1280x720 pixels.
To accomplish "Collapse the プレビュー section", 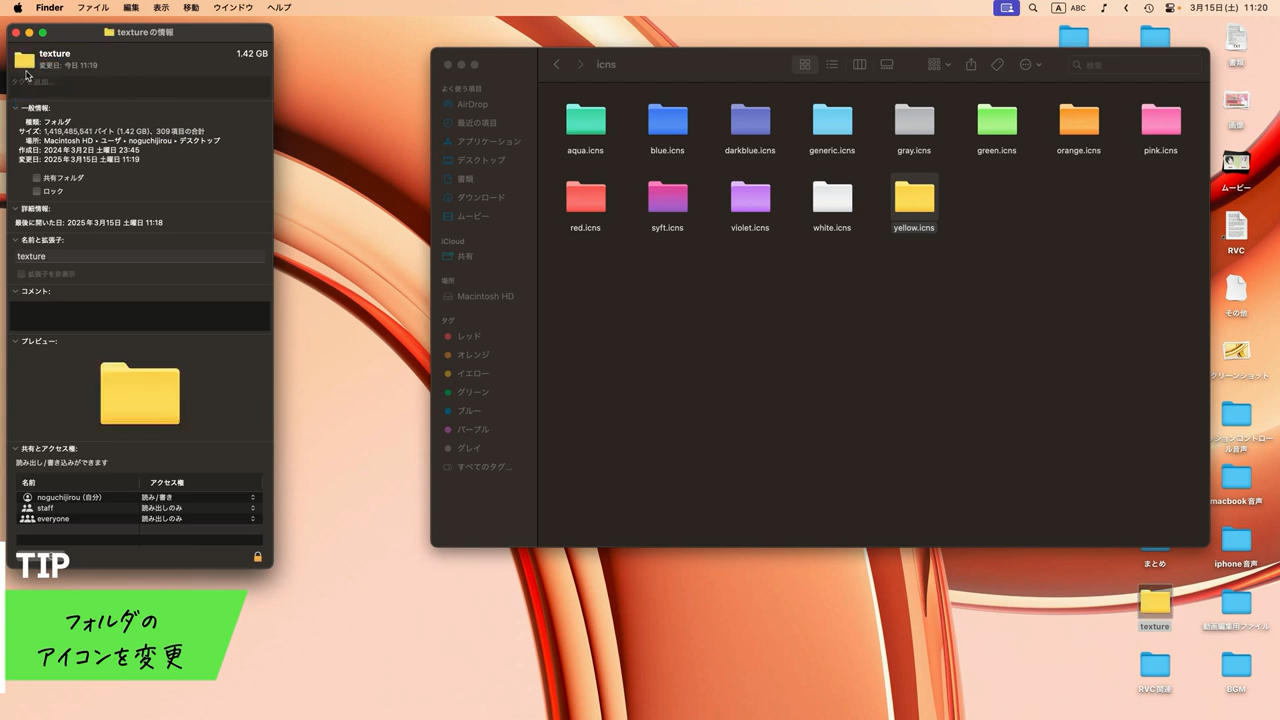I will [x=16, y=342].
